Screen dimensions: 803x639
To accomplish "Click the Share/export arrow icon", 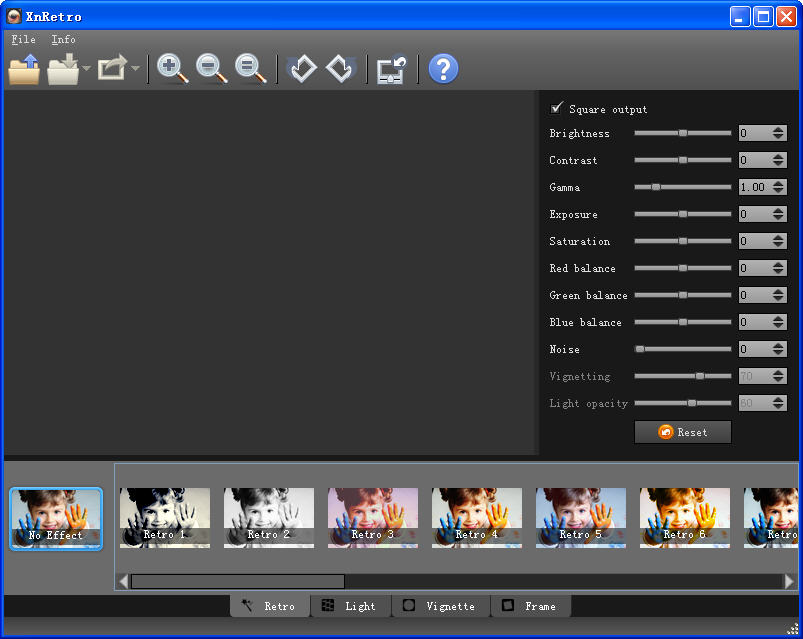I will pos(112,69).
